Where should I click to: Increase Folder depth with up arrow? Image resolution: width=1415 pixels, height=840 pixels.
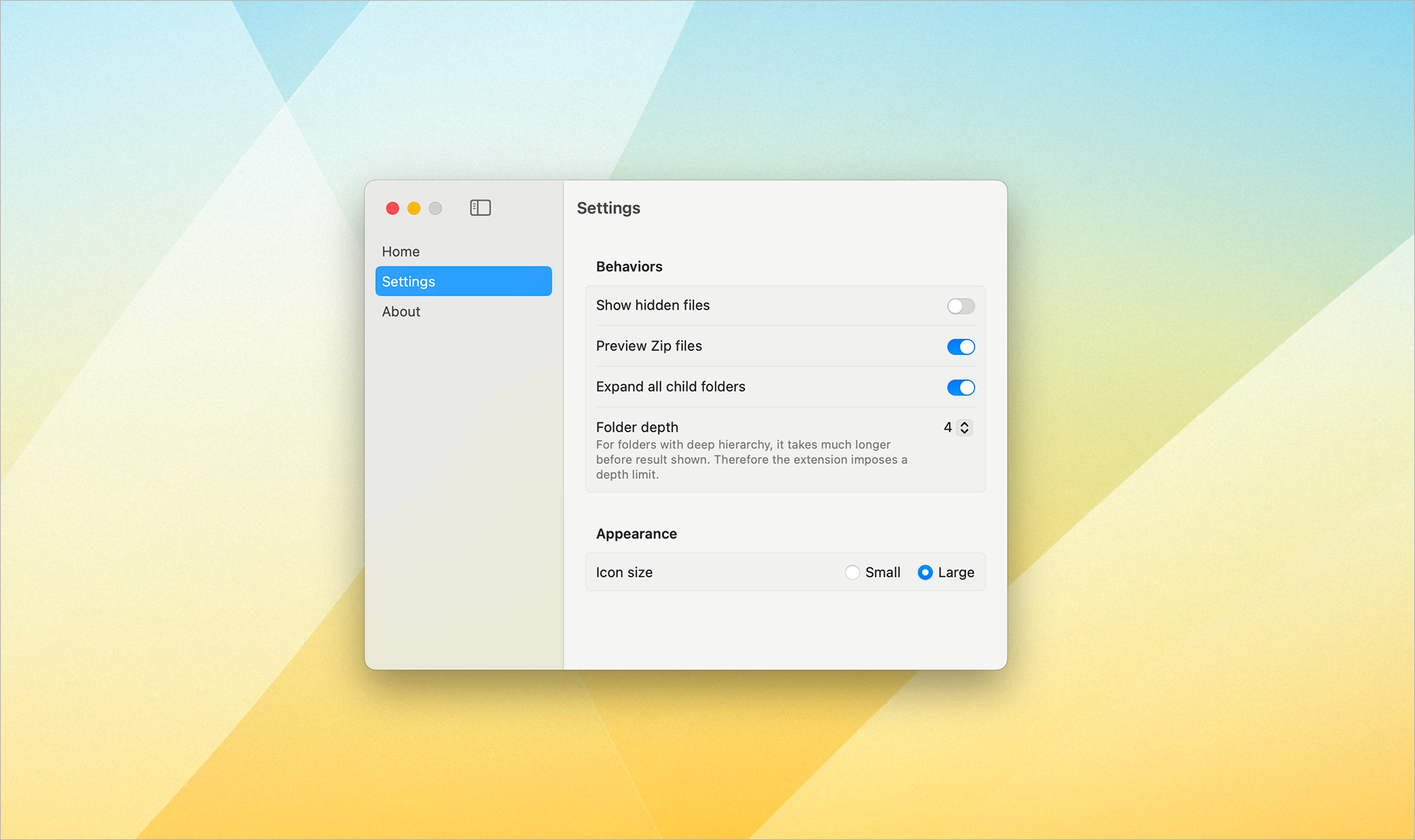pos(964,424)
